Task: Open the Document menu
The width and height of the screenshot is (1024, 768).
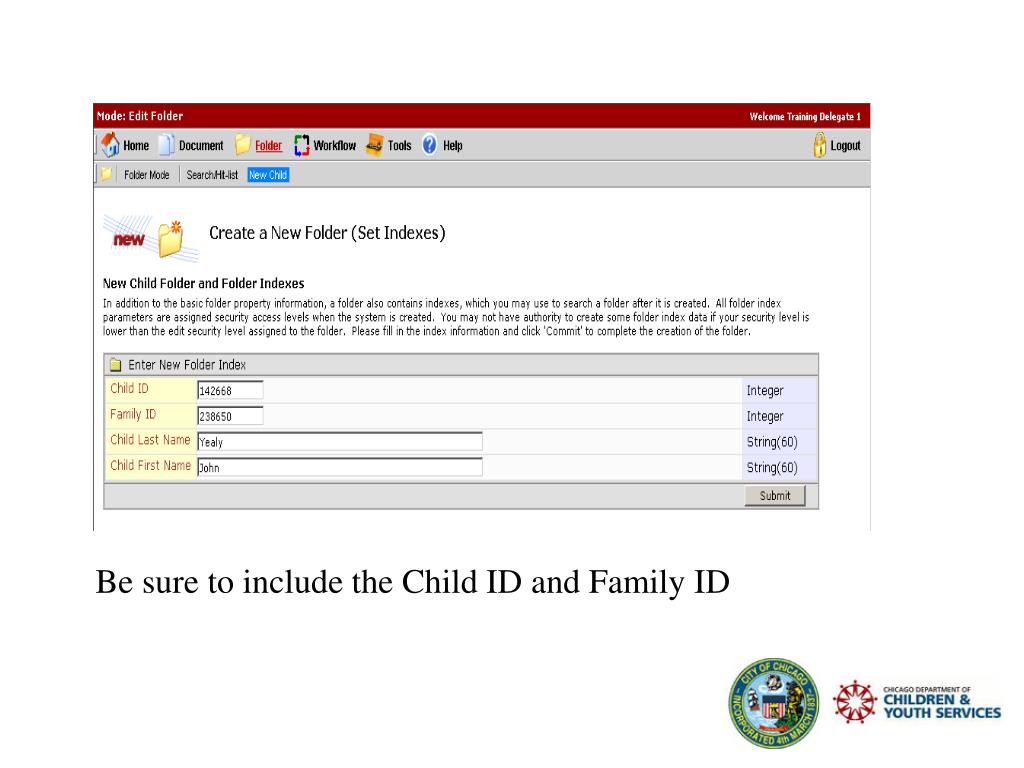Action: [x=201, y=146]
